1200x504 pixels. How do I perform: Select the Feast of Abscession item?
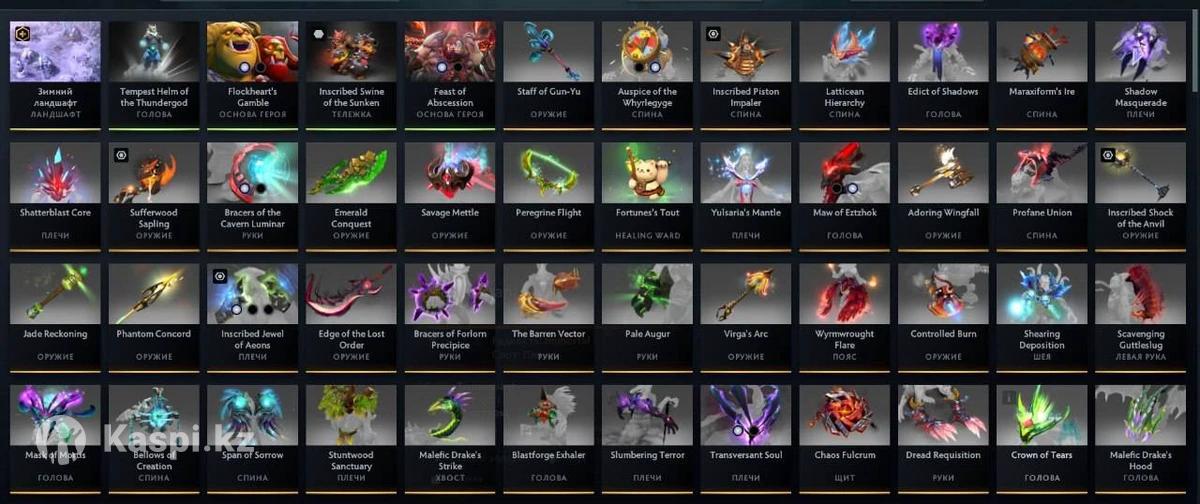coord(450,71)
